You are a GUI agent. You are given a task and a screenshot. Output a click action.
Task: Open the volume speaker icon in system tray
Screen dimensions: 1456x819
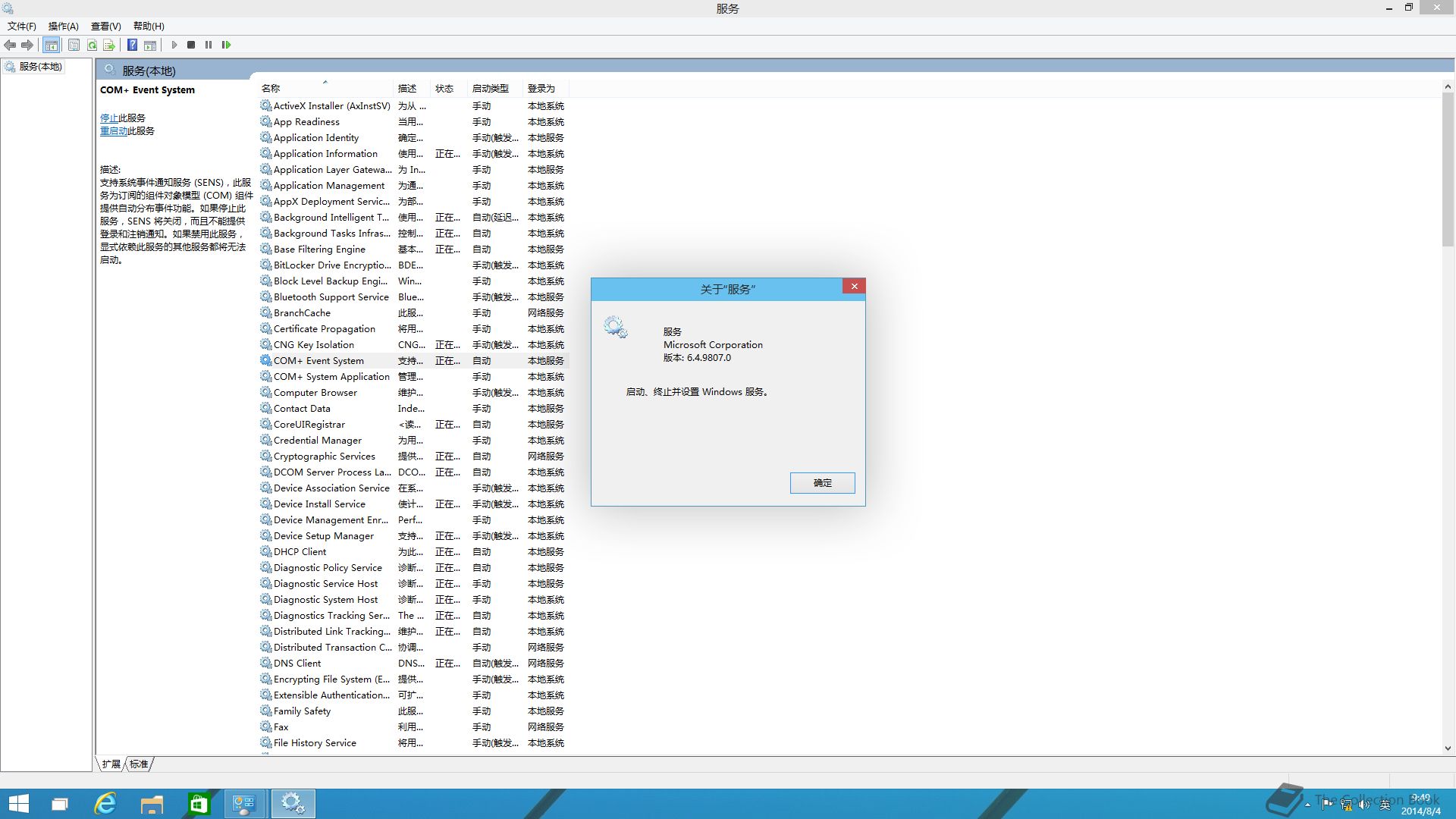(x=1365, y=805)
